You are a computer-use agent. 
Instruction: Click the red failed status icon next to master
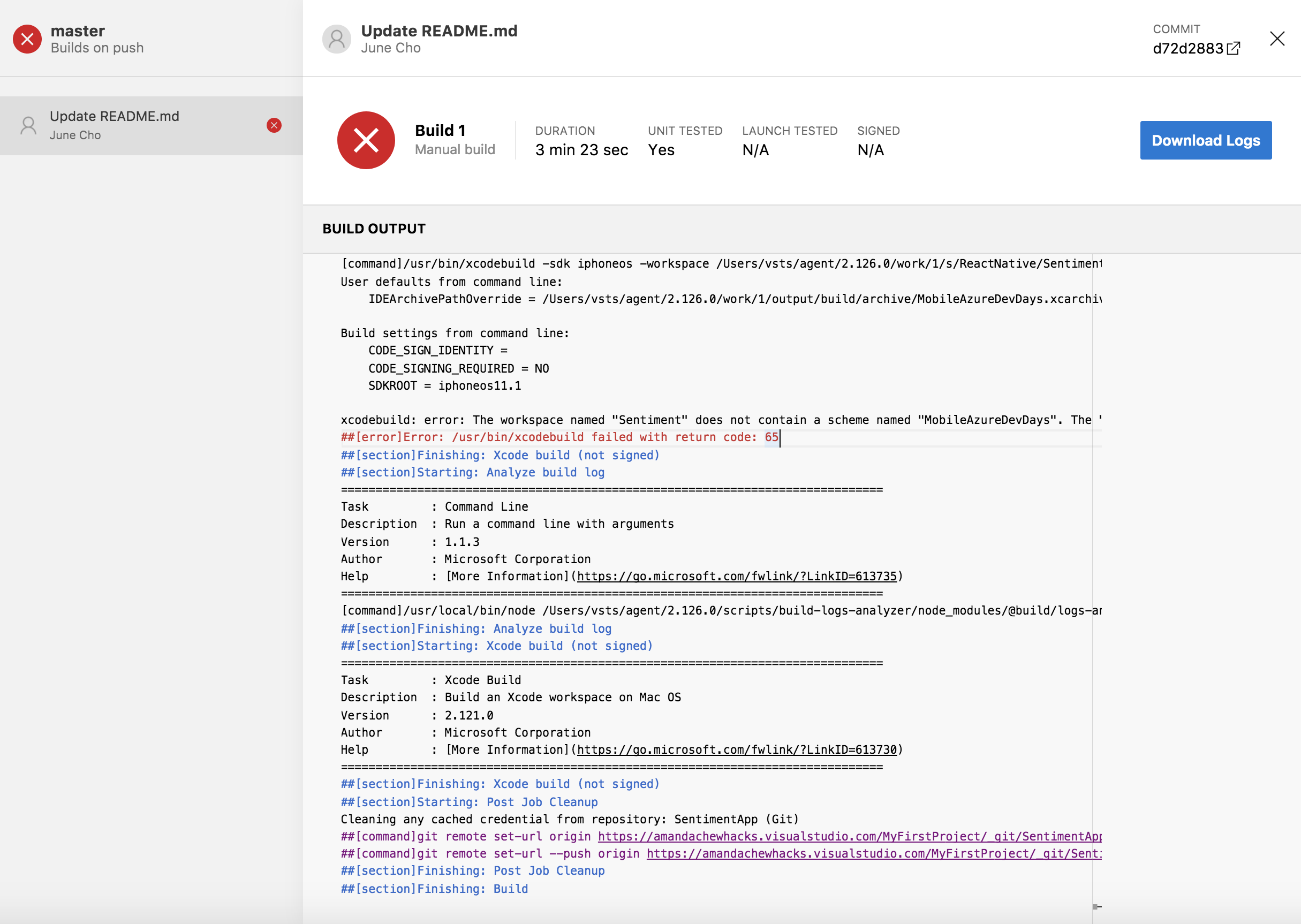click(x=27, y=39)
